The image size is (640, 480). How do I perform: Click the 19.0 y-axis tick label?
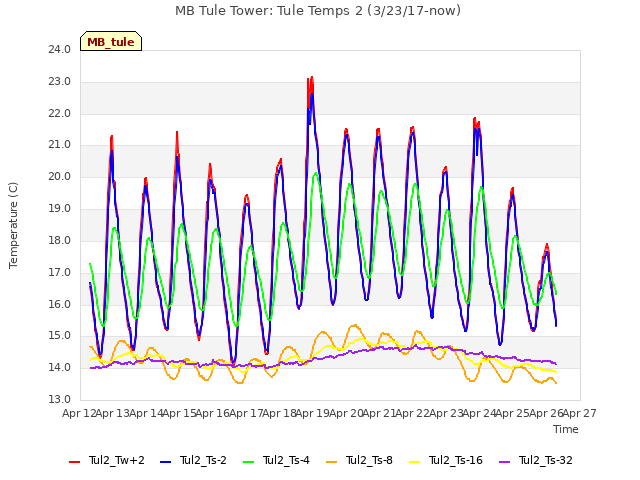point(60,209)
